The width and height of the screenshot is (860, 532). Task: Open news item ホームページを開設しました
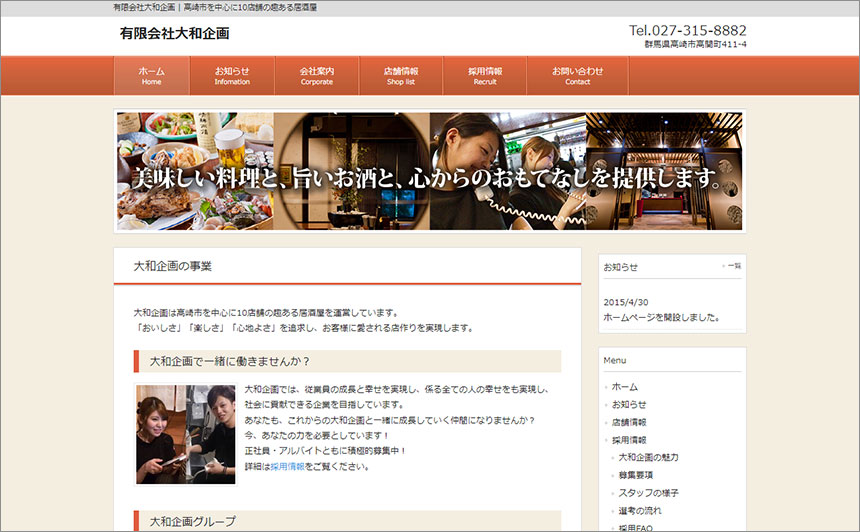[x=661, y=318]
